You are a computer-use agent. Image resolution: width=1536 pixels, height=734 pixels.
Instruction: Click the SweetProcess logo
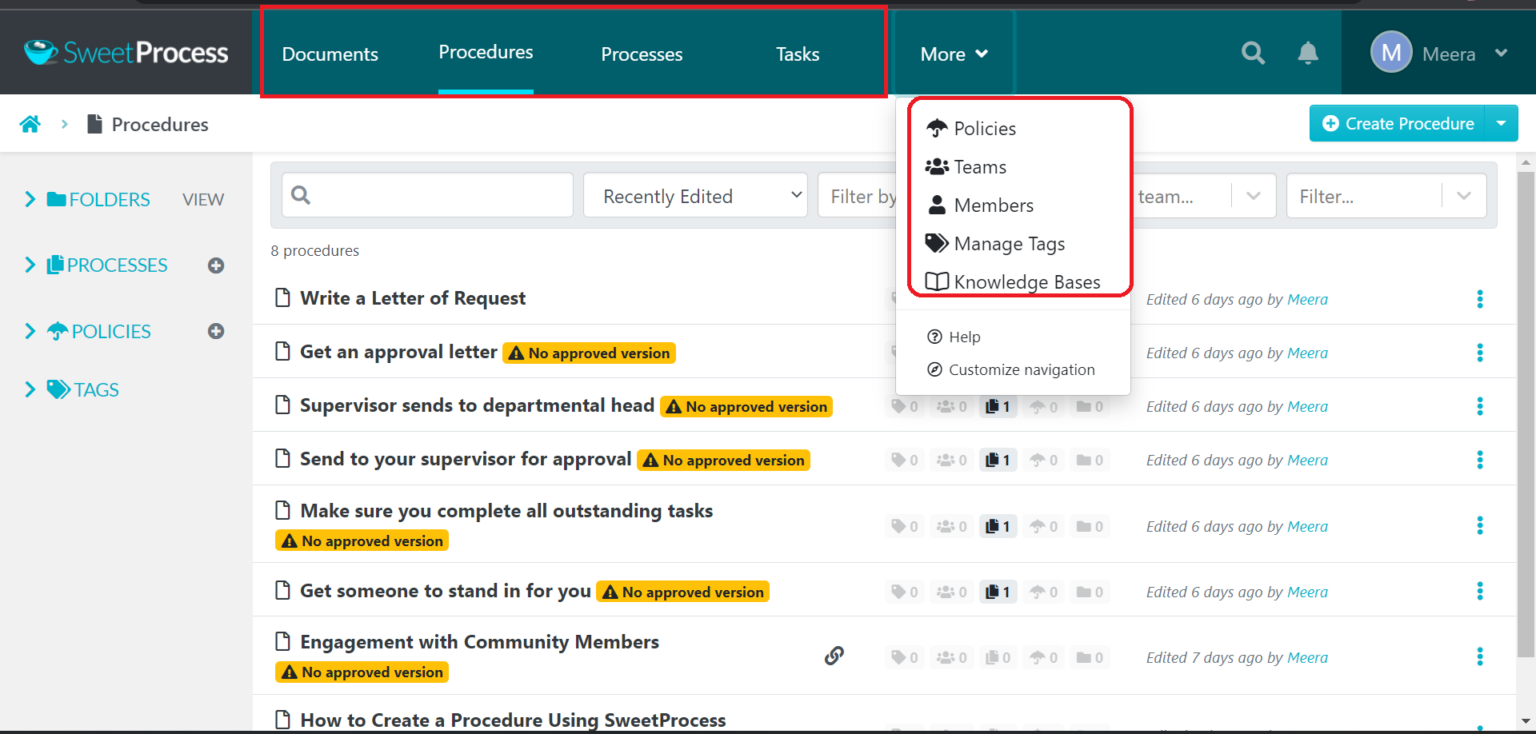(x=127, y=53)
